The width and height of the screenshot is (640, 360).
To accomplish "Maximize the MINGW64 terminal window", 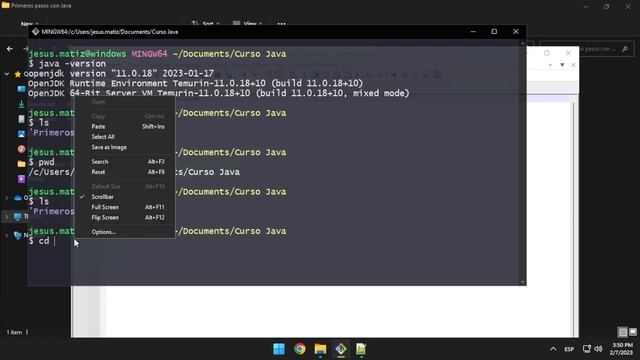I will coord(494,31).
